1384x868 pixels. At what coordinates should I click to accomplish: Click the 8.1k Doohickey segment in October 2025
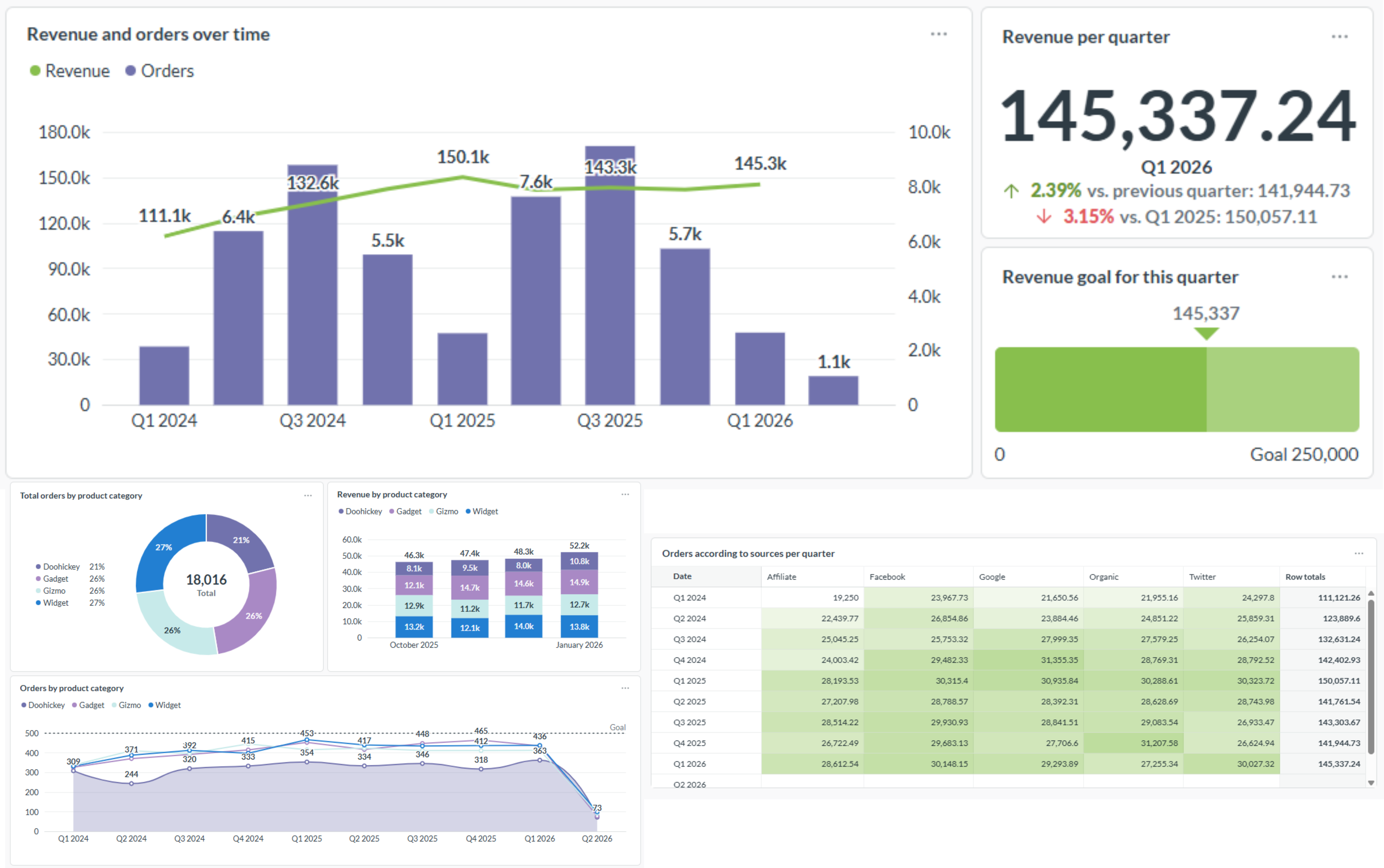[x=414, y=568]
